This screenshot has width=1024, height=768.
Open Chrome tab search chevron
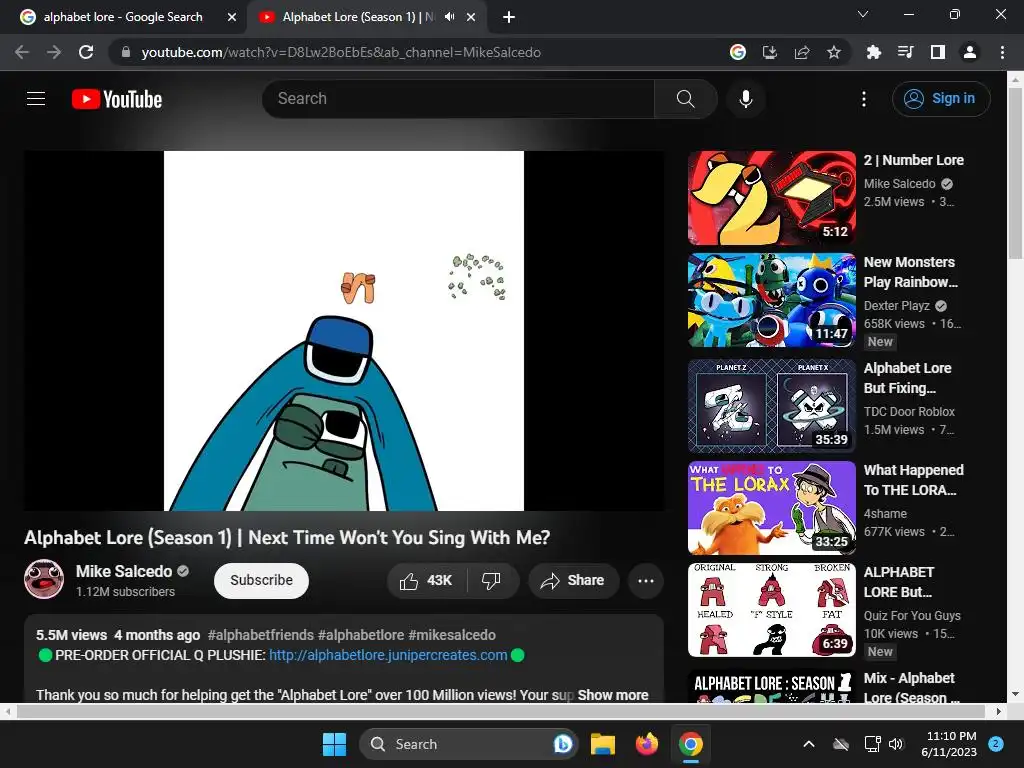863,14
